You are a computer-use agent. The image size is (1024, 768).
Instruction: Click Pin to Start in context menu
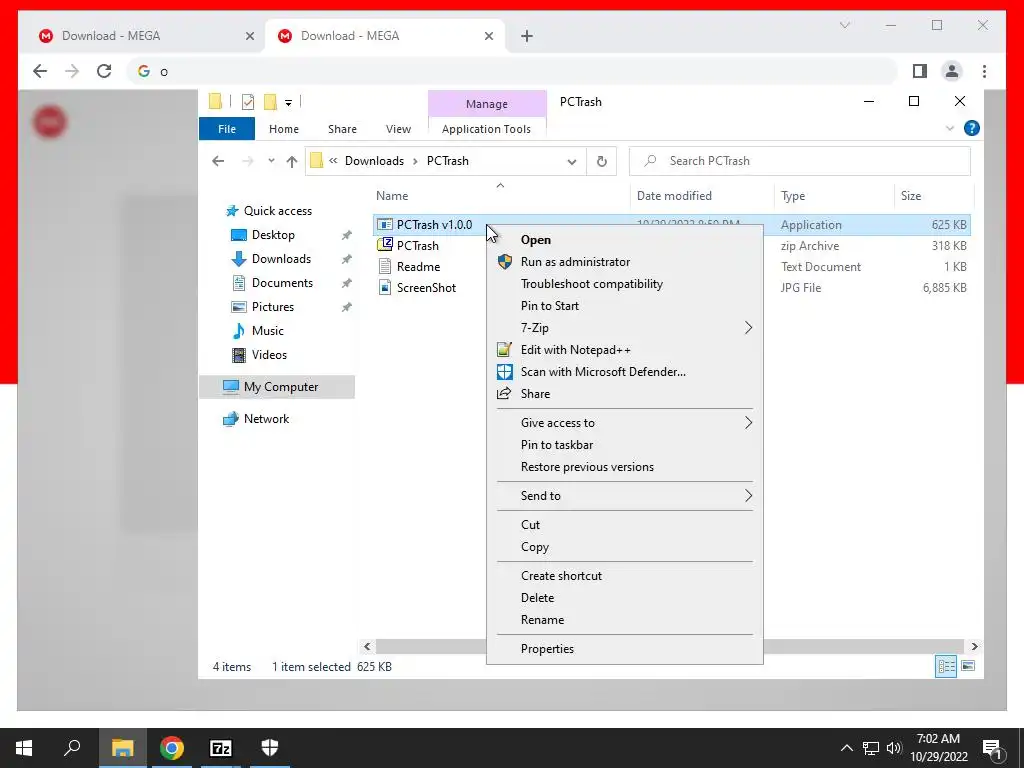pos(624,306)
